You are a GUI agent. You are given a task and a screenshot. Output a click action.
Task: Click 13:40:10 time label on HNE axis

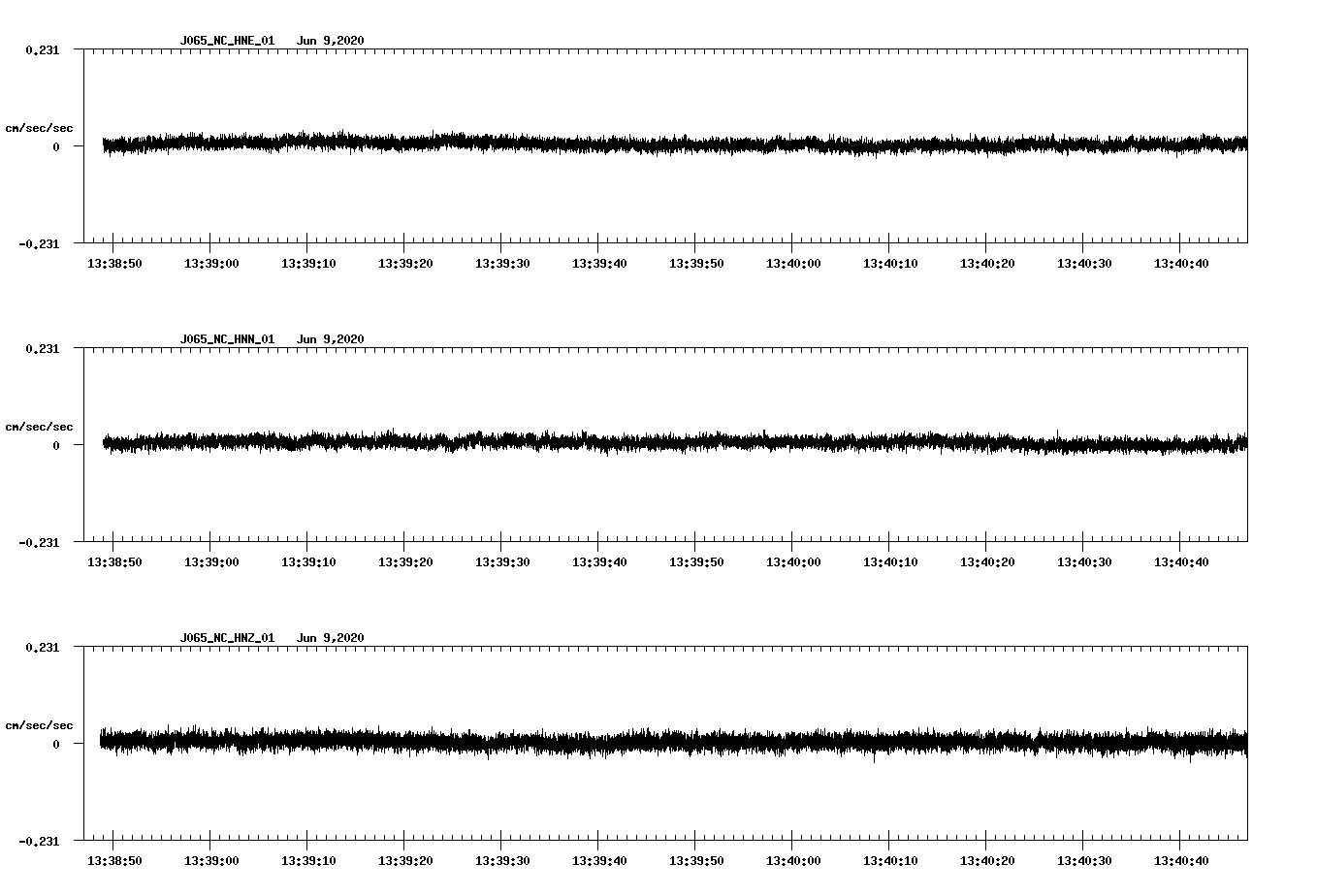[x=890, y=264]
